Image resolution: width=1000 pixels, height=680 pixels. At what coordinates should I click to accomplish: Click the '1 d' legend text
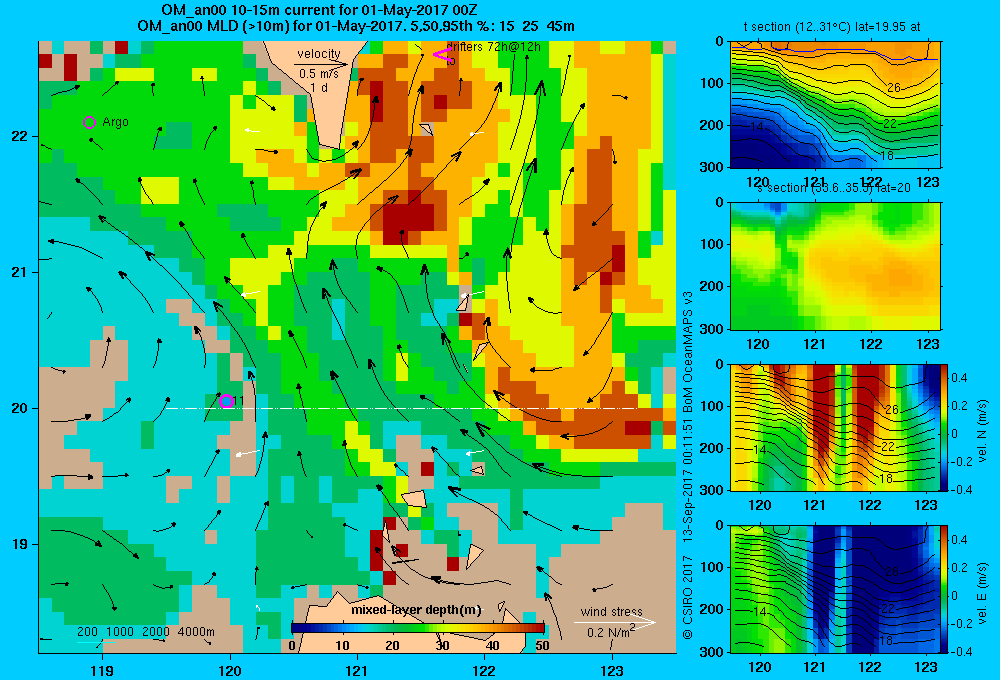pos(320,87)
